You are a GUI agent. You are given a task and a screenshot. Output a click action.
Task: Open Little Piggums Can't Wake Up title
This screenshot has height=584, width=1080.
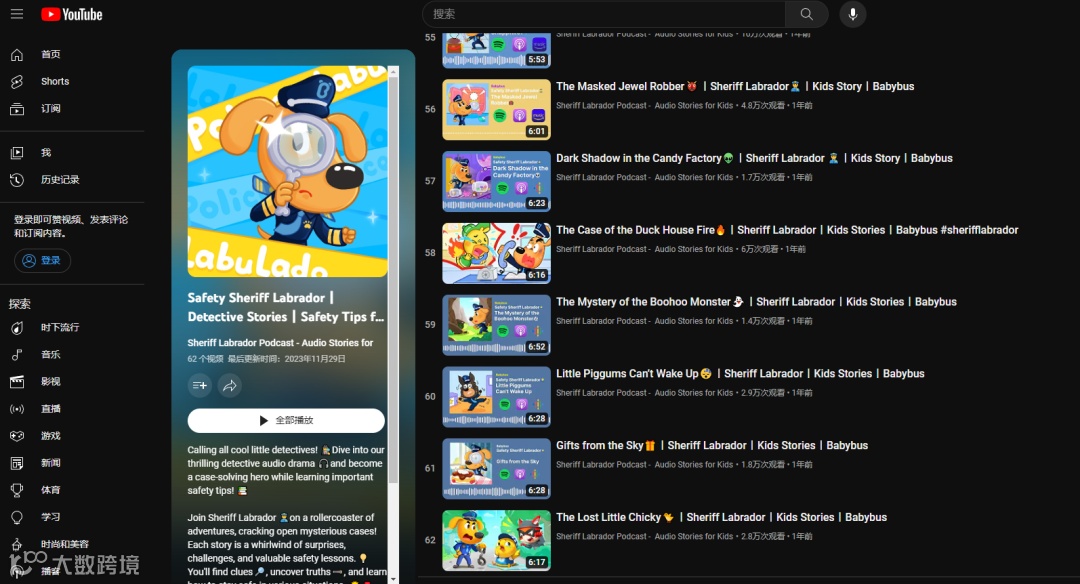[740, 373]
